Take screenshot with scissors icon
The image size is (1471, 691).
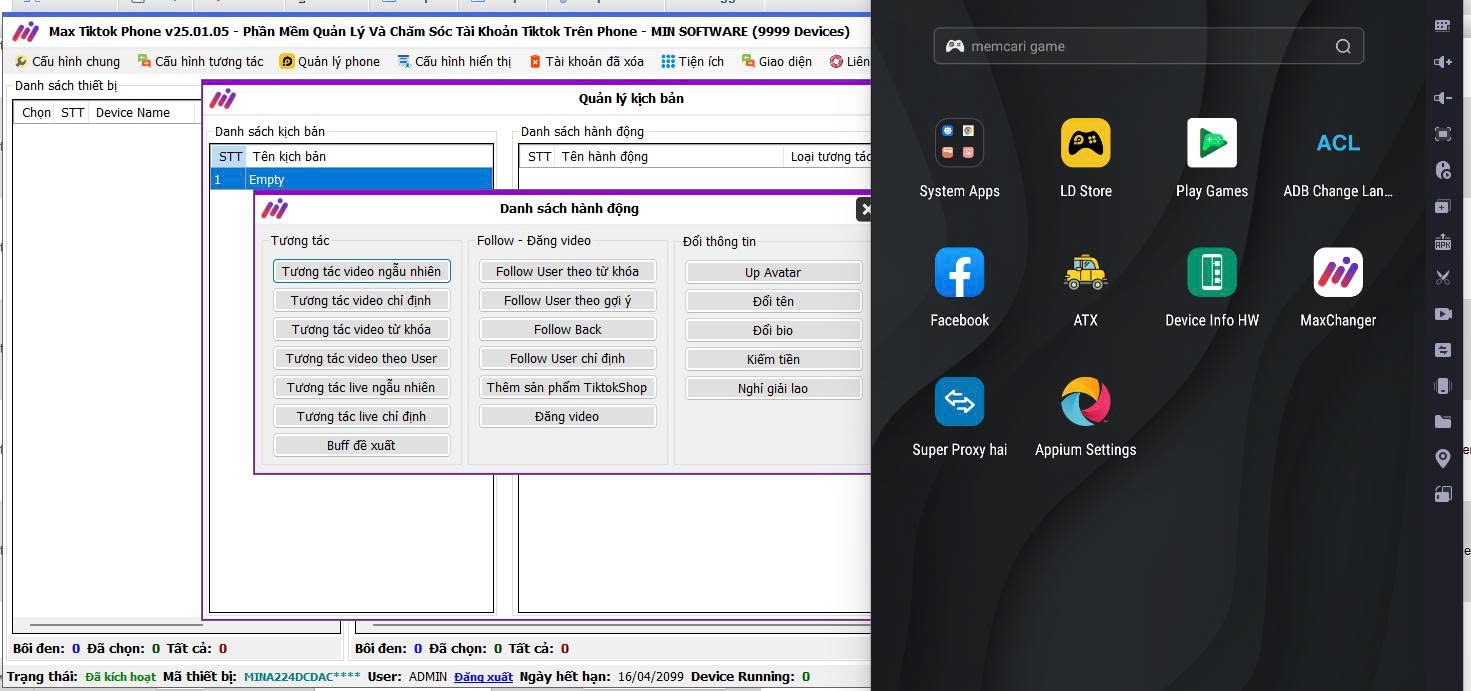(x=1443, y=278)
